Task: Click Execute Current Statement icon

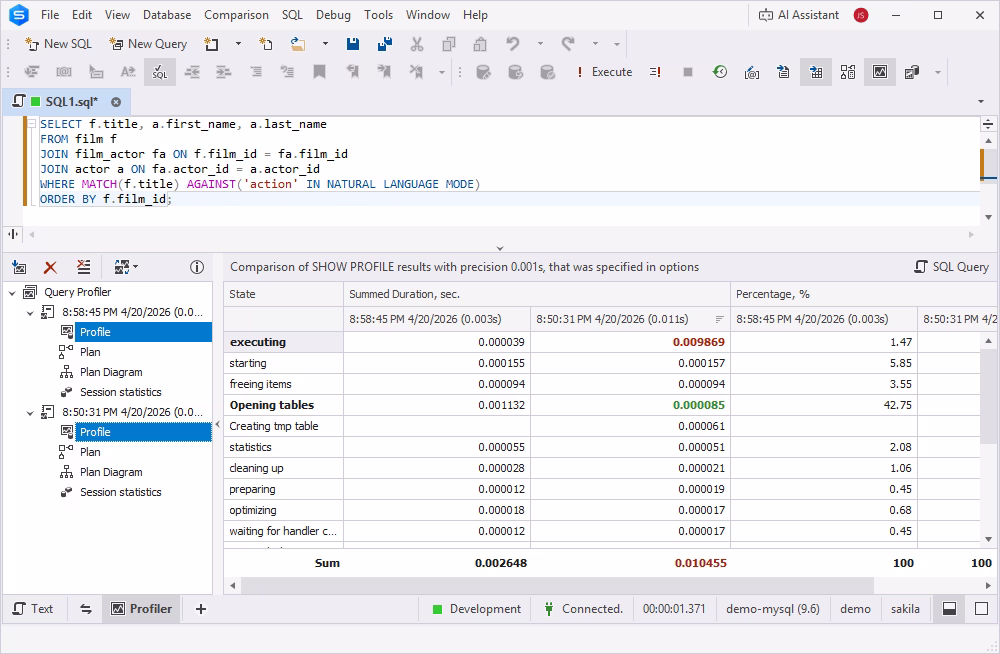Action: 655,72
